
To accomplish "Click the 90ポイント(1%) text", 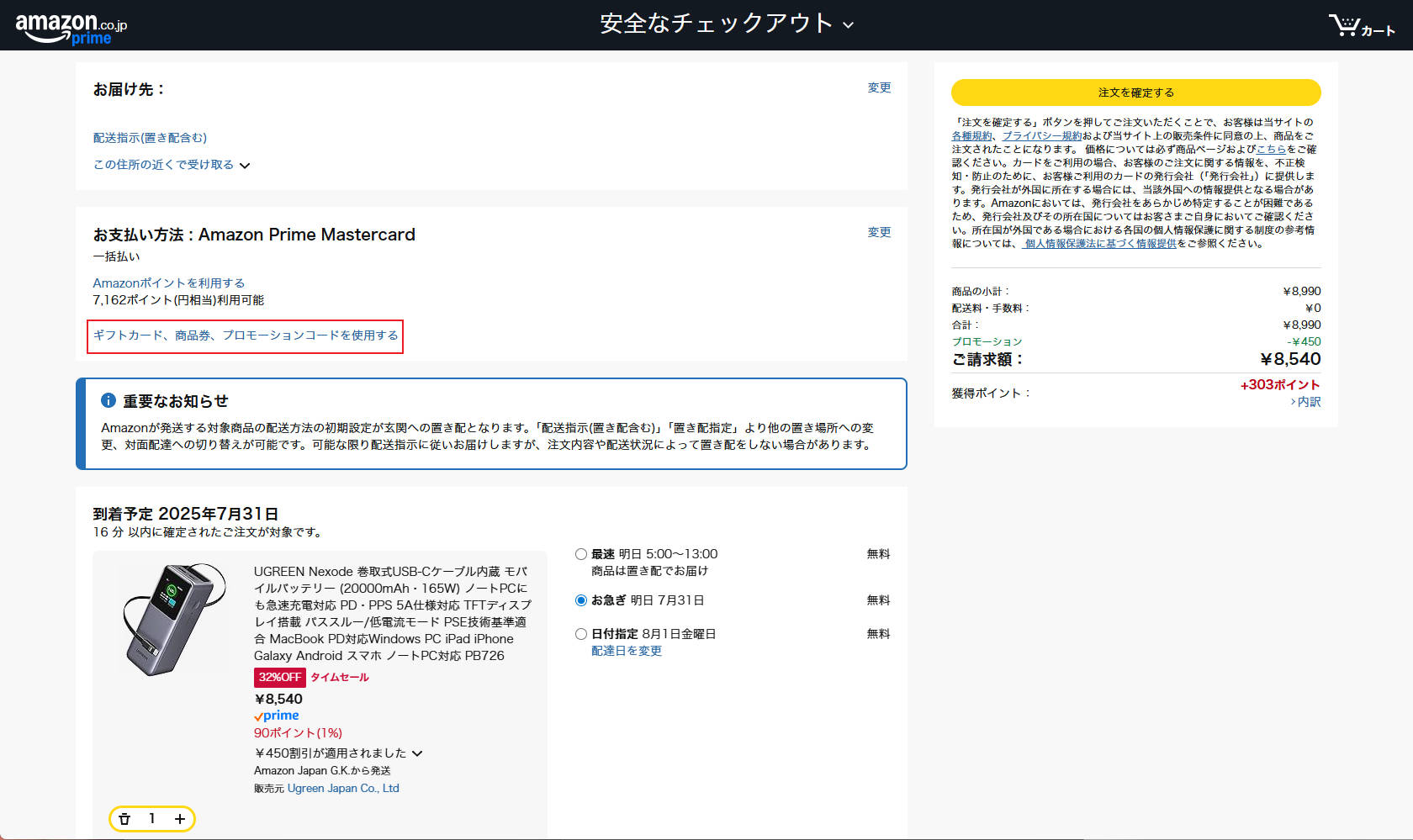I will coord(298,733).
